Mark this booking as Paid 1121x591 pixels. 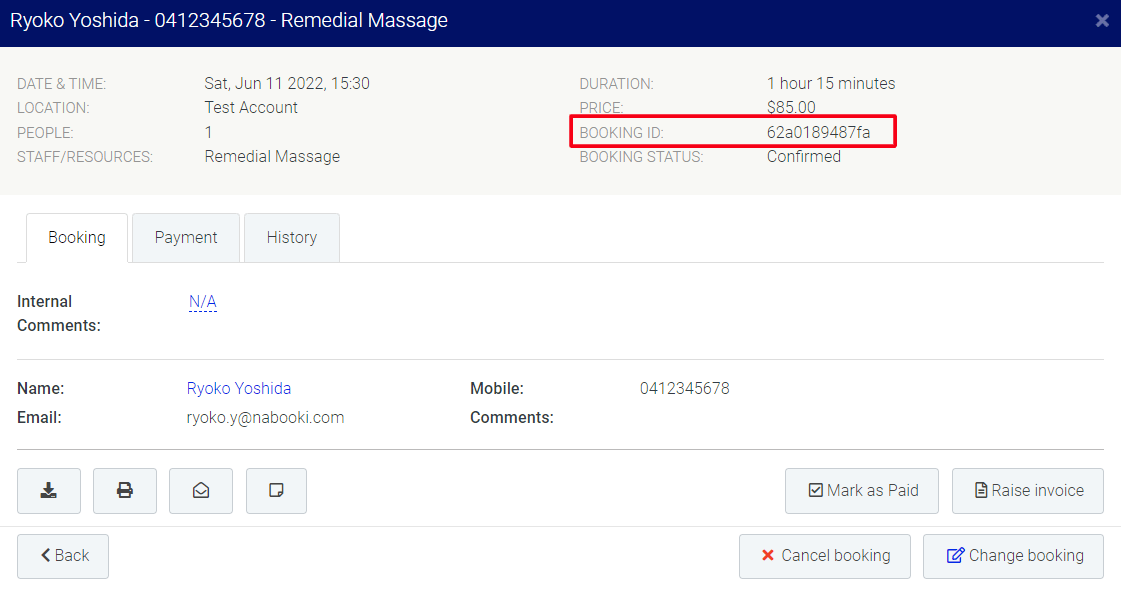coord(862,490)
